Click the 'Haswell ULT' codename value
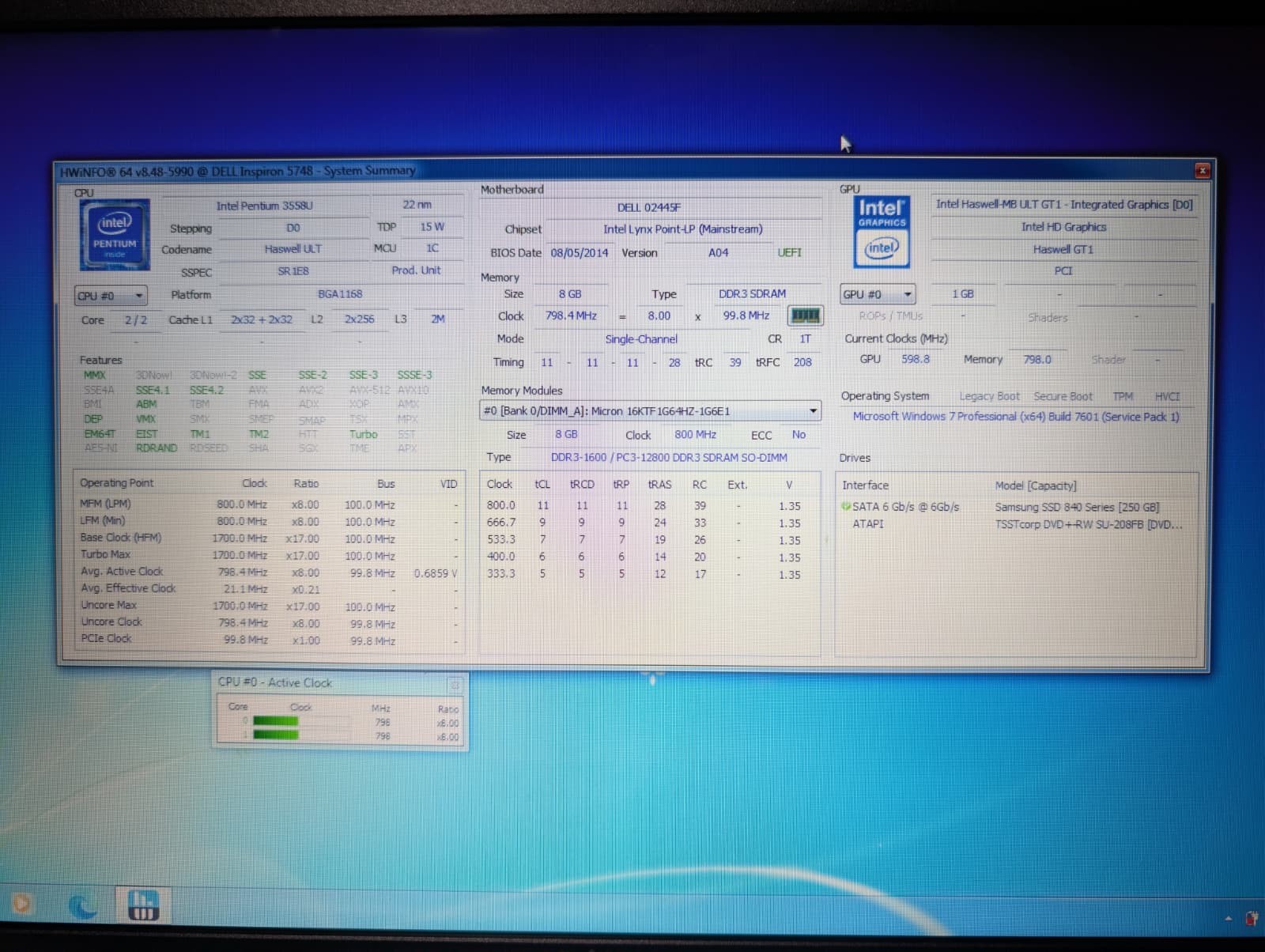 [293, 249]
